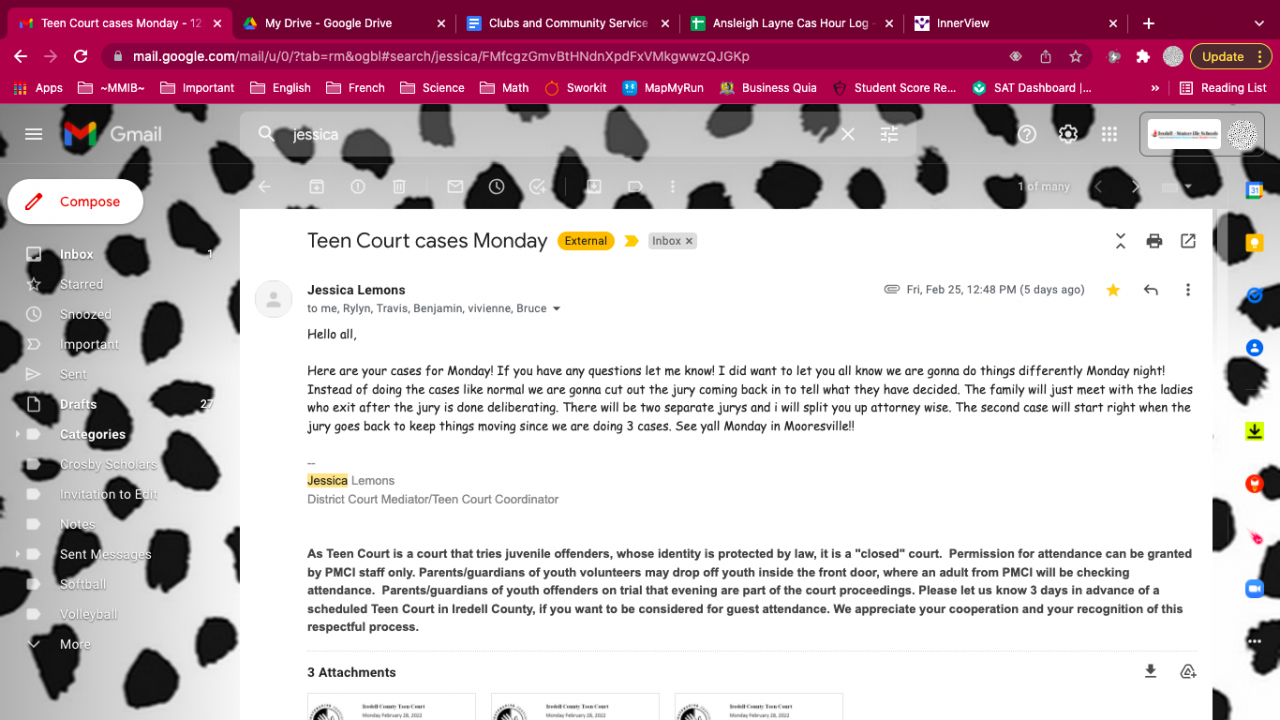
Task: Remove the Inbox label from email
Action: 689,241
